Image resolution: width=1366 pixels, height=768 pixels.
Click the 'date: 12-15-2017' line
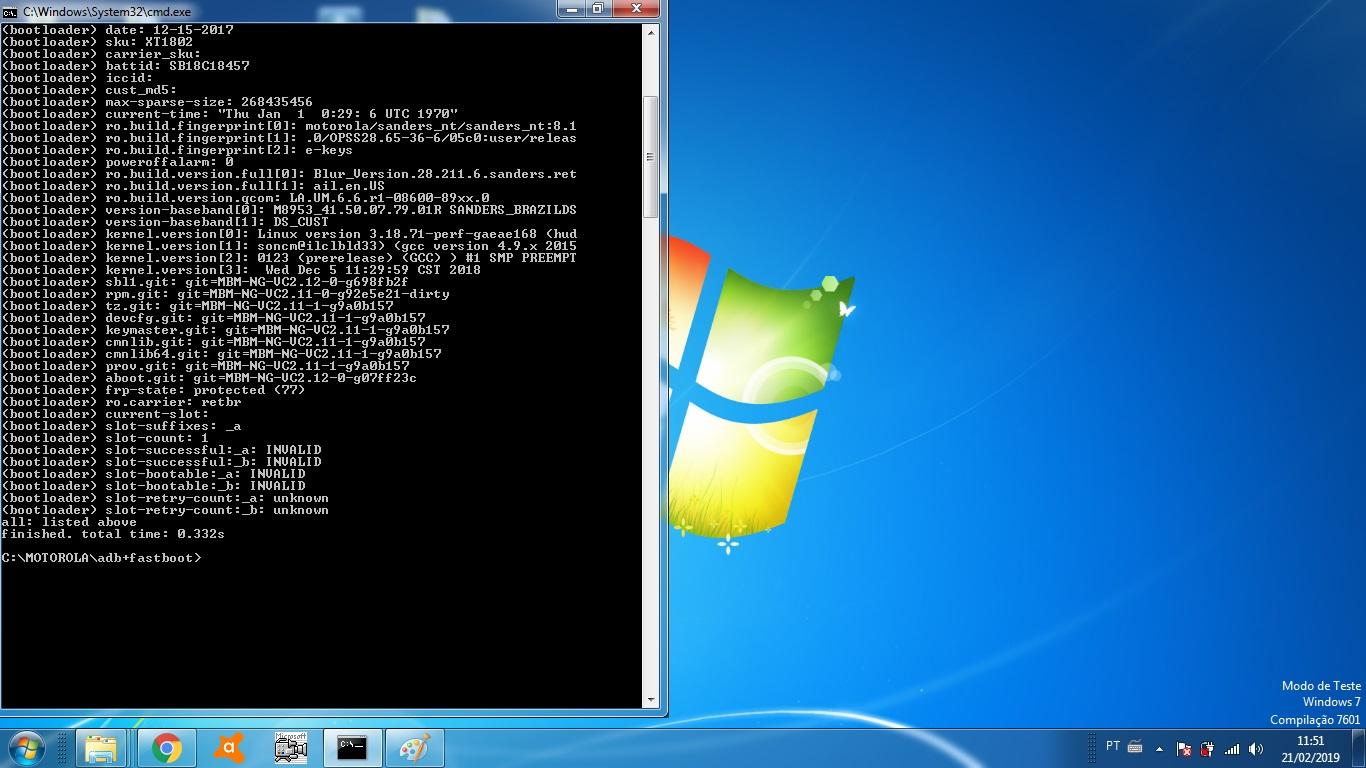(x=117, y=30)
